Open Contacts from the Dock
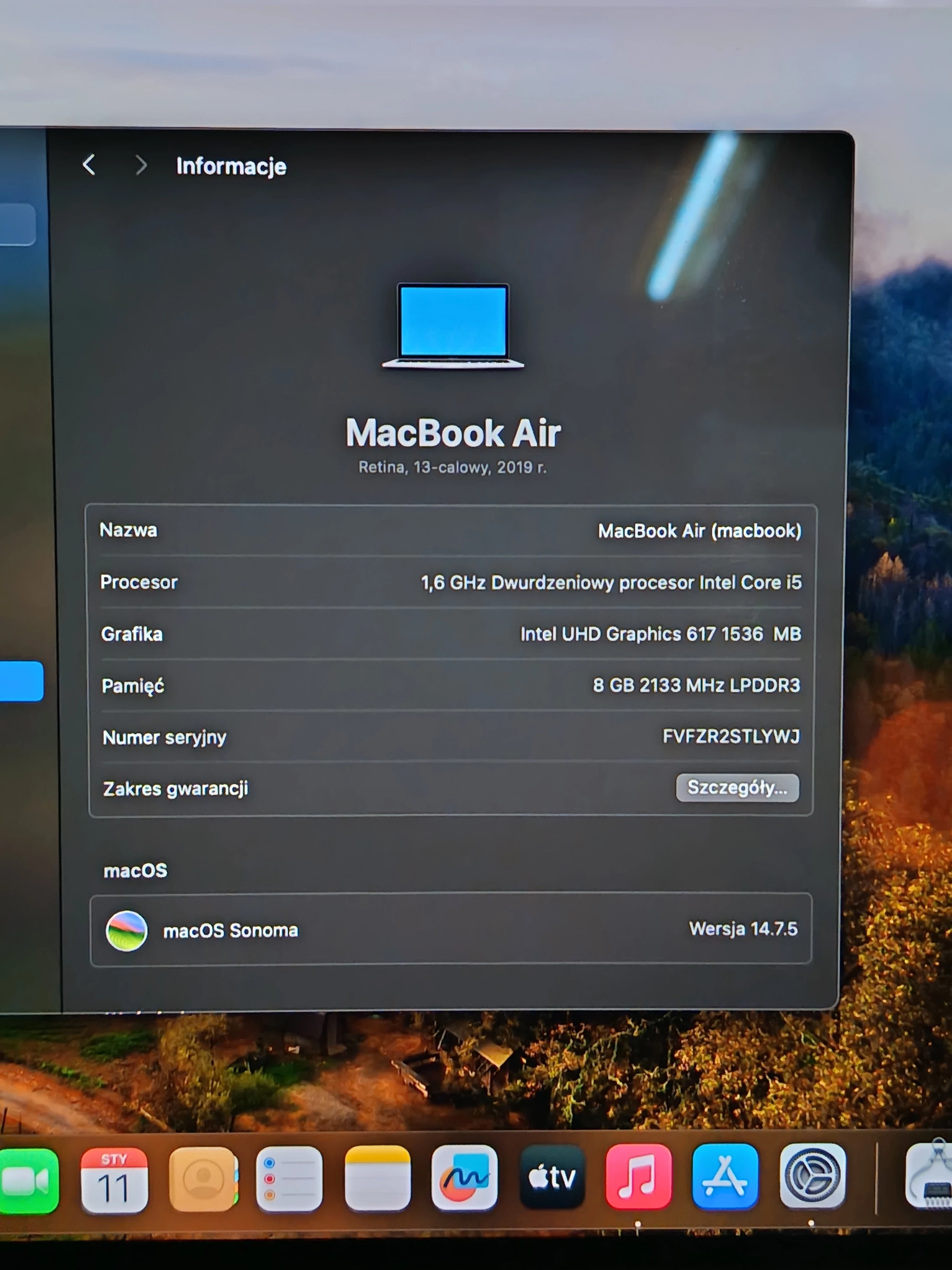The width and height of the screenshot is (952, 1270). (x=203, y=1177)
